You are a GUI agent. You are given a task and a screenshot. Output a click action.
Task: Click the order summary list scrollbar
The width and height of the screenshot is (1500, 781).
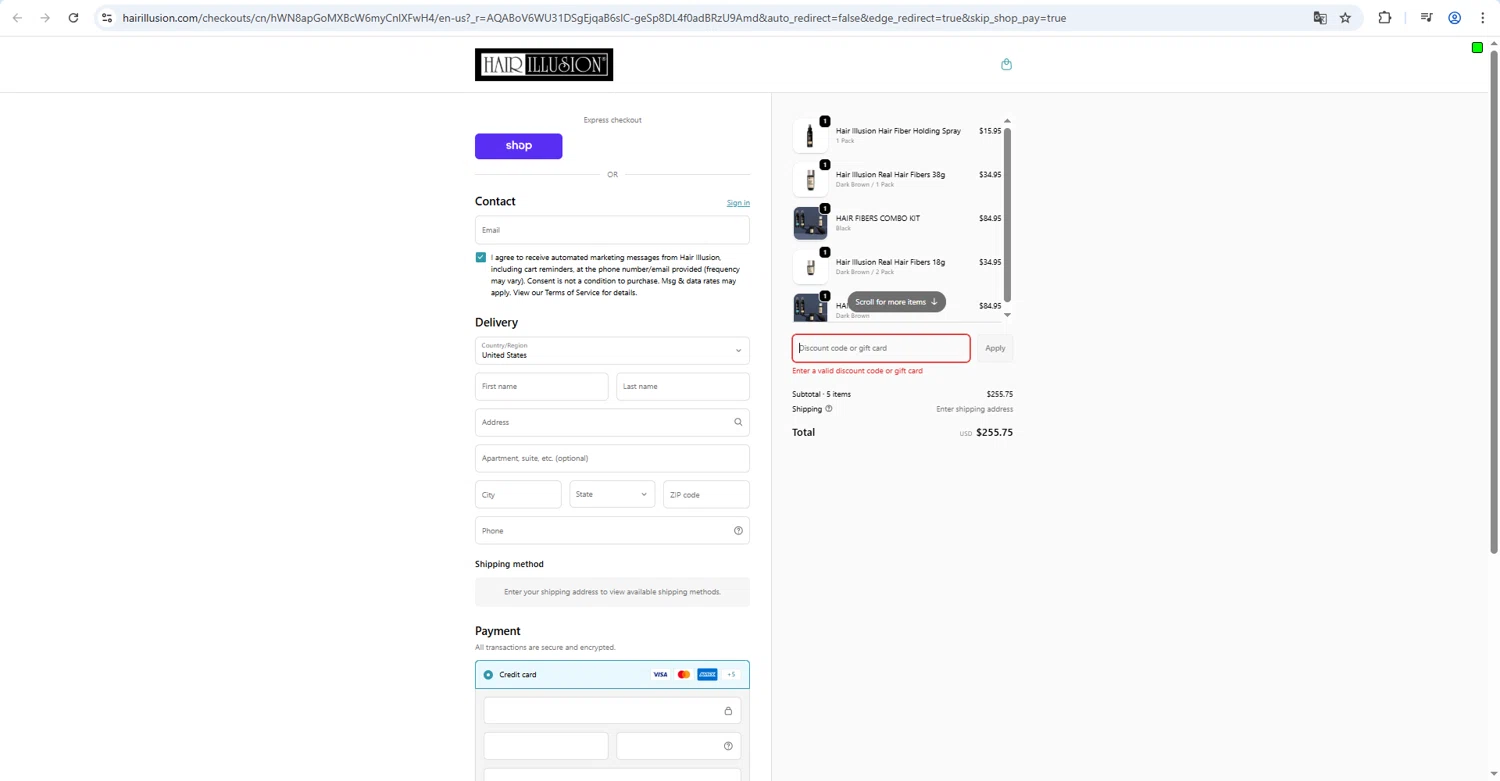pyautogui.click(x=1007, y=215)
